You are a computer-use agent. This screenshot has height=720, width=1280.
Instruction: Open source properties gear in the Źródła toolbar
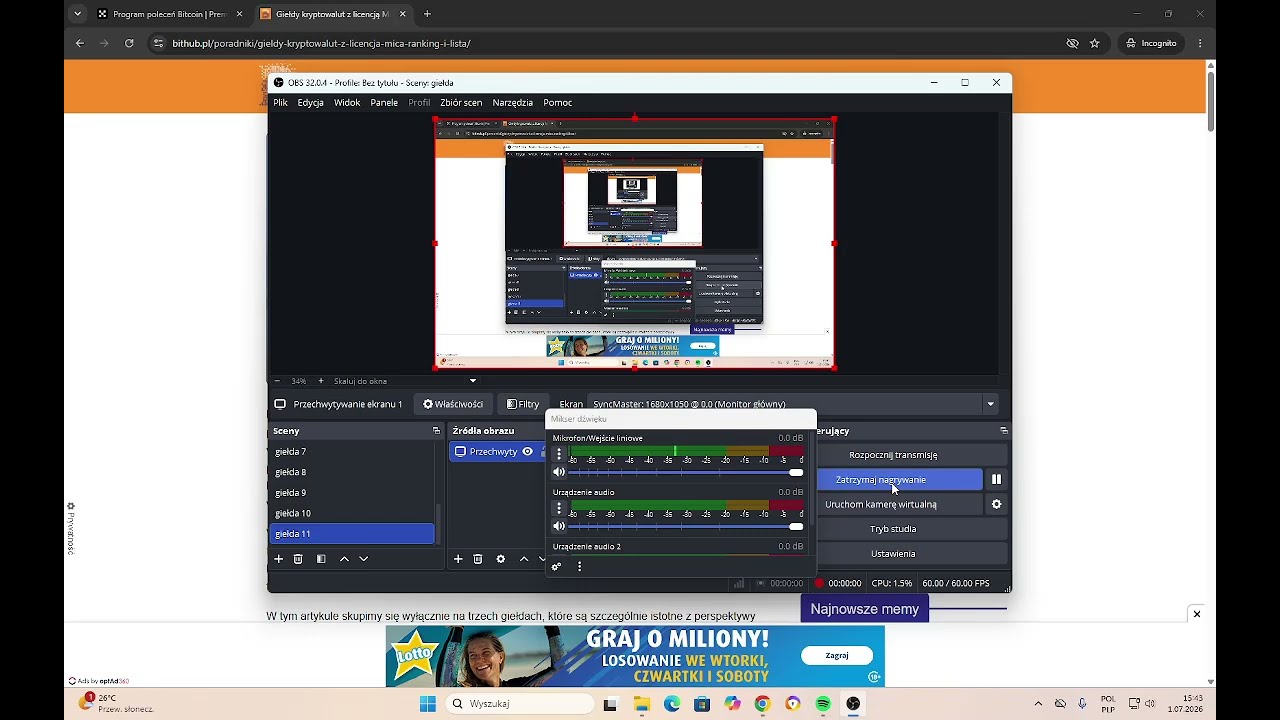click(501, 559)
